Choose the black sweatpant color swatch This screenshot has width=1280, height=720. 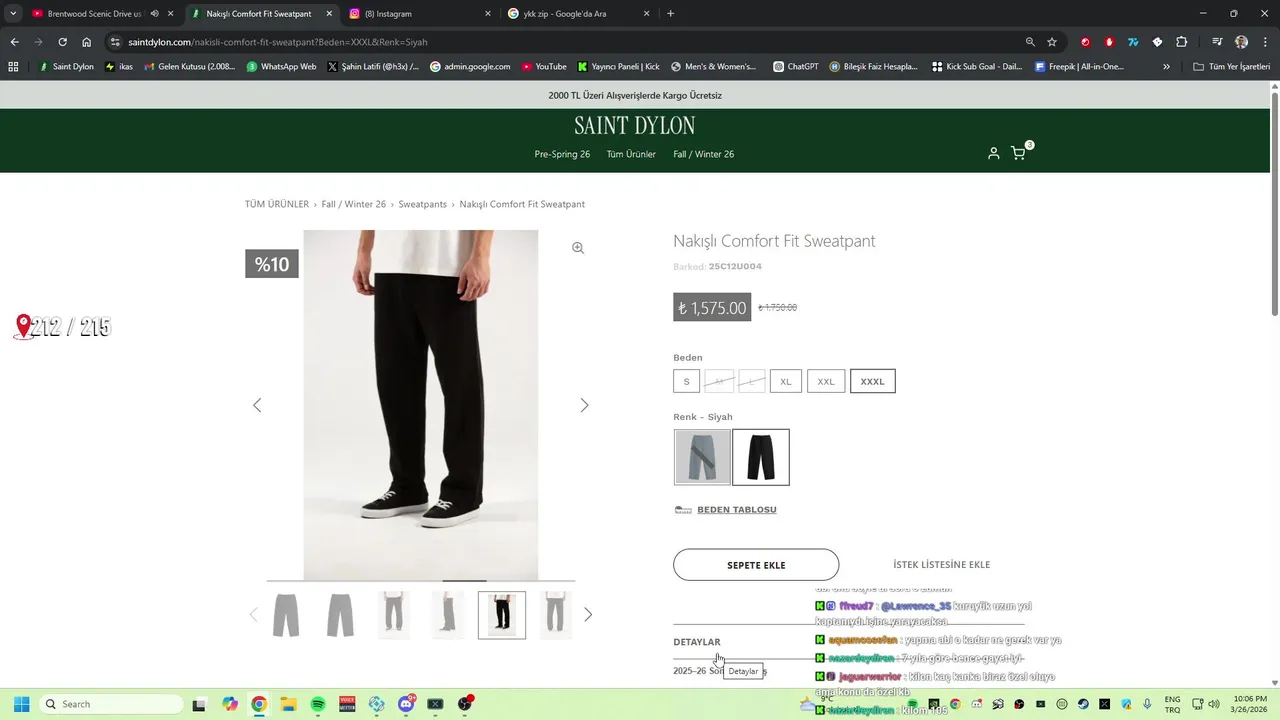coord(761,457)
